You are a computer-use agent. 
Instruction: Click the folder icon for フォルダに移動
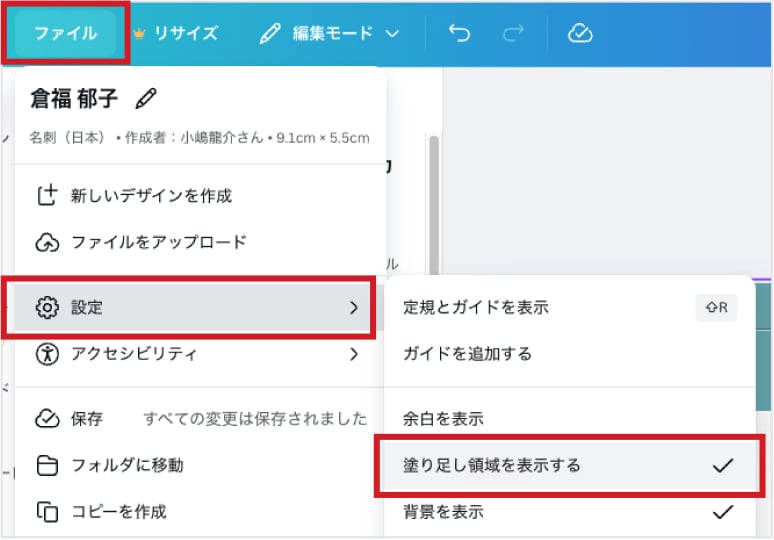[x=47, y=465]
